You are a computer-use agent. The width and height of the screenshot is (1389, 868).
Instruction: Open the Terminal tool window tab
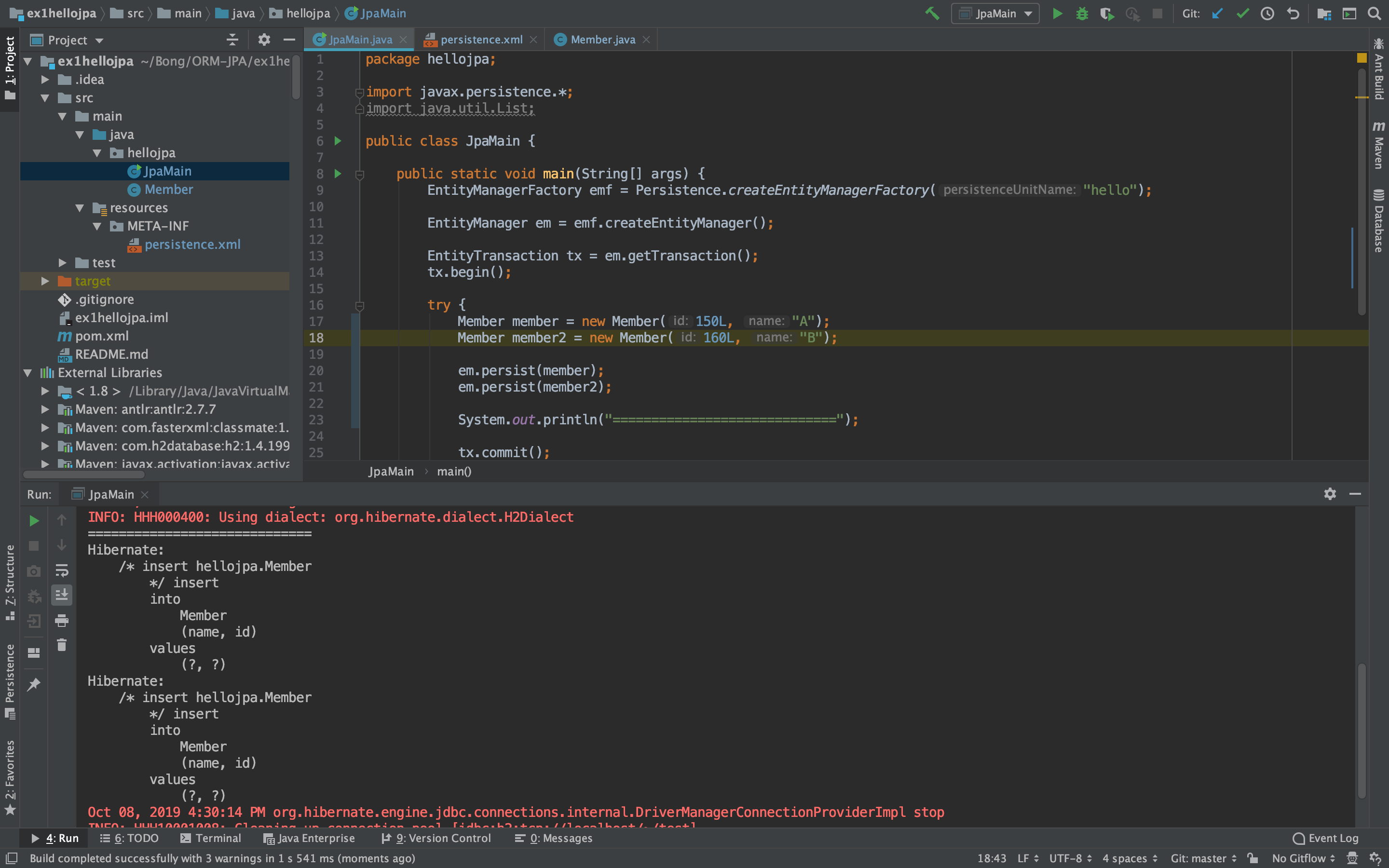click(x=211, y=838)
